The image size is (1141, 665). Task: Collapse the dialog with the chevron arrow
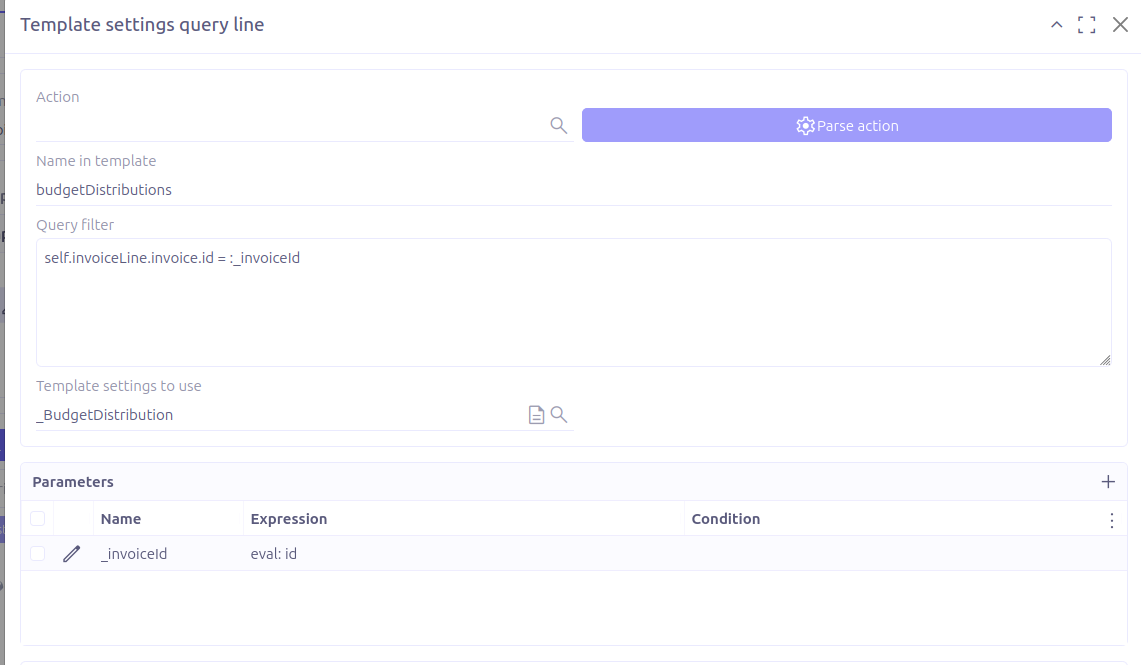click(1056, 24)
